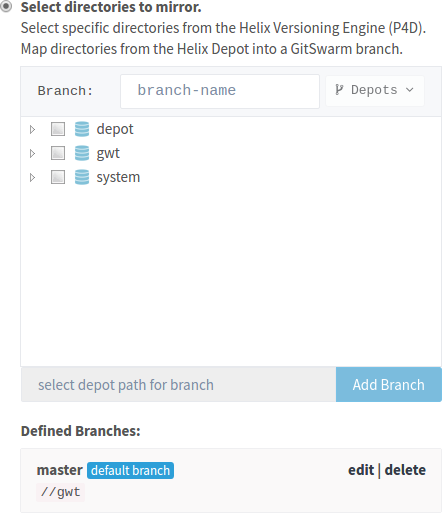Click the master branch name
The height and width of the screenshot is (513, 442).
pos(60,470)
